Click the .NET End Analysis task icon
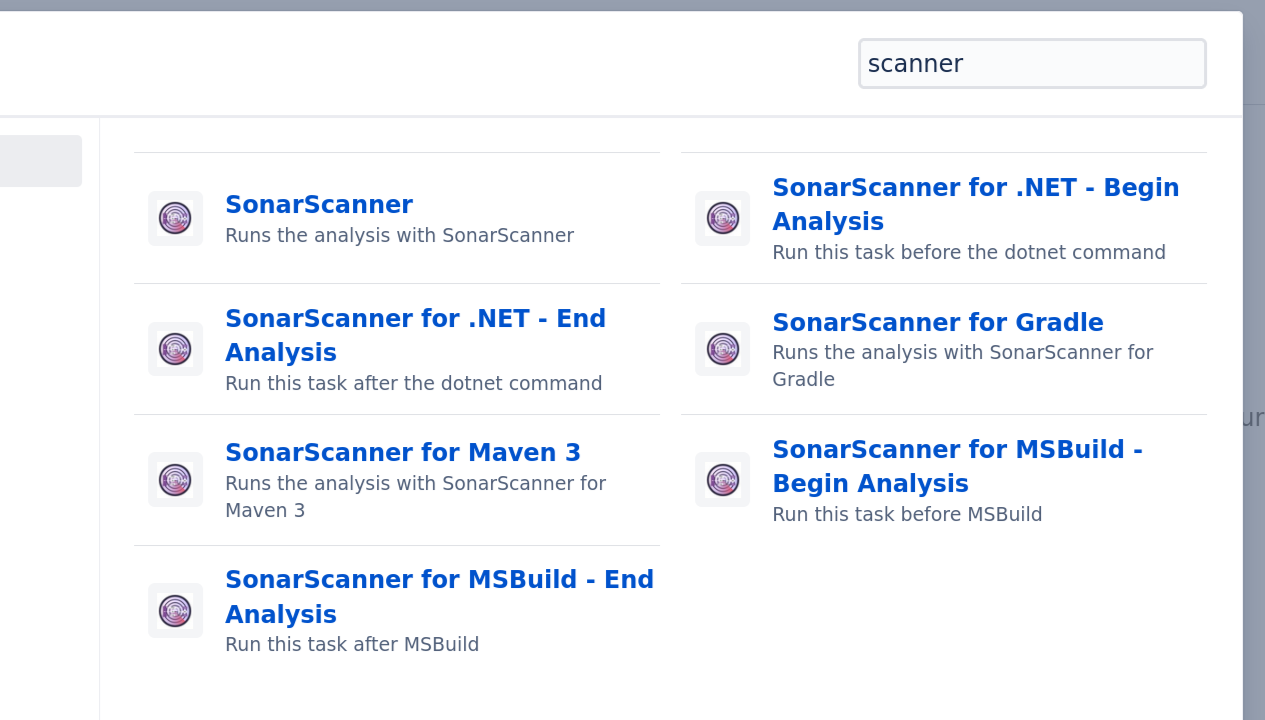 pos(175,349)
